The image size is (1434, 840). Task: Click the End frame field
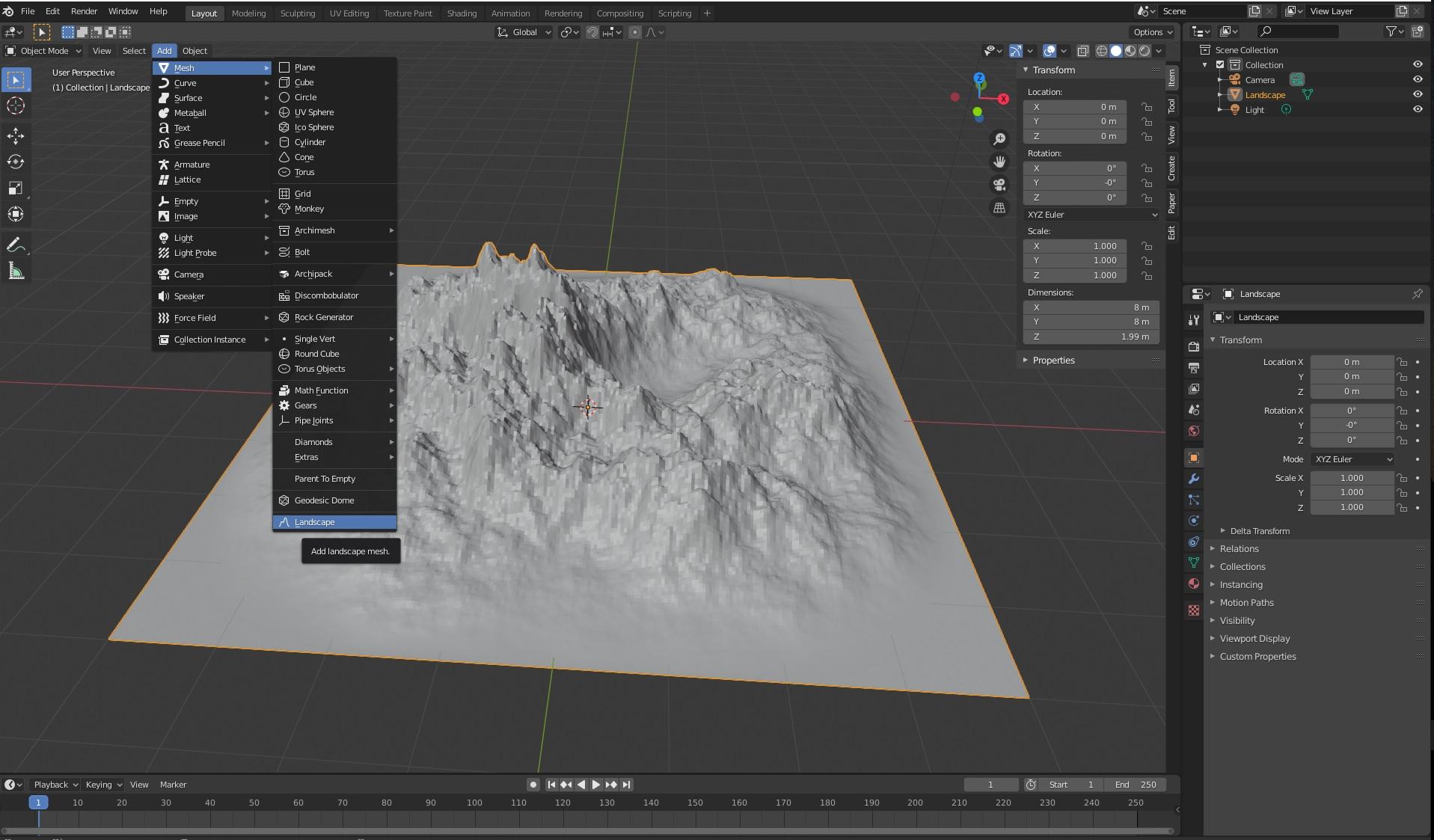click(1136, 785)
